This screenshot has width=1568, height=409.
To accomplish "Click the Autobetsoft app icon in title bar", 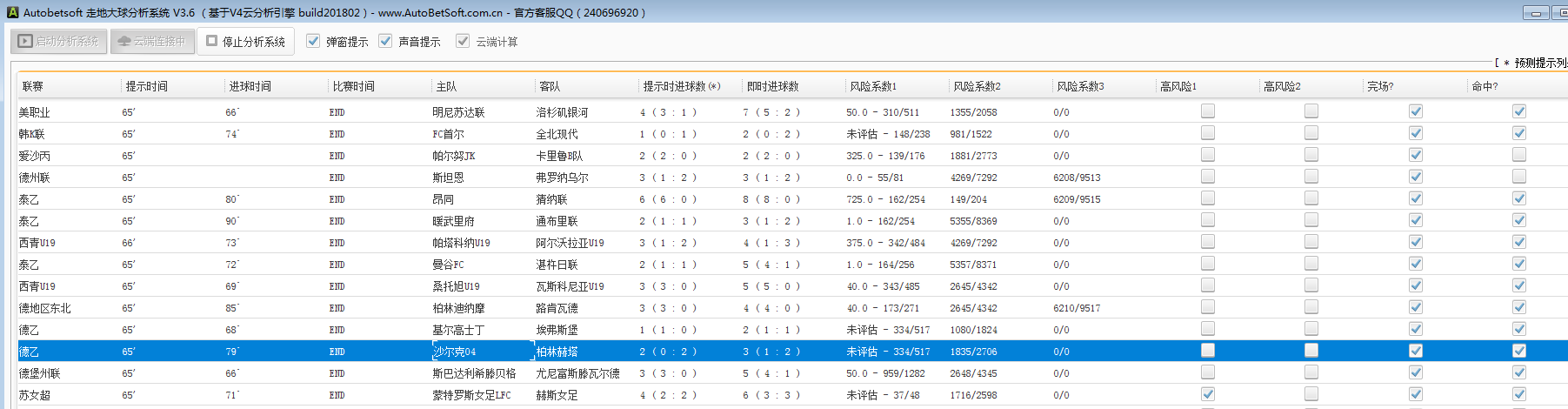I will (12, 12).
